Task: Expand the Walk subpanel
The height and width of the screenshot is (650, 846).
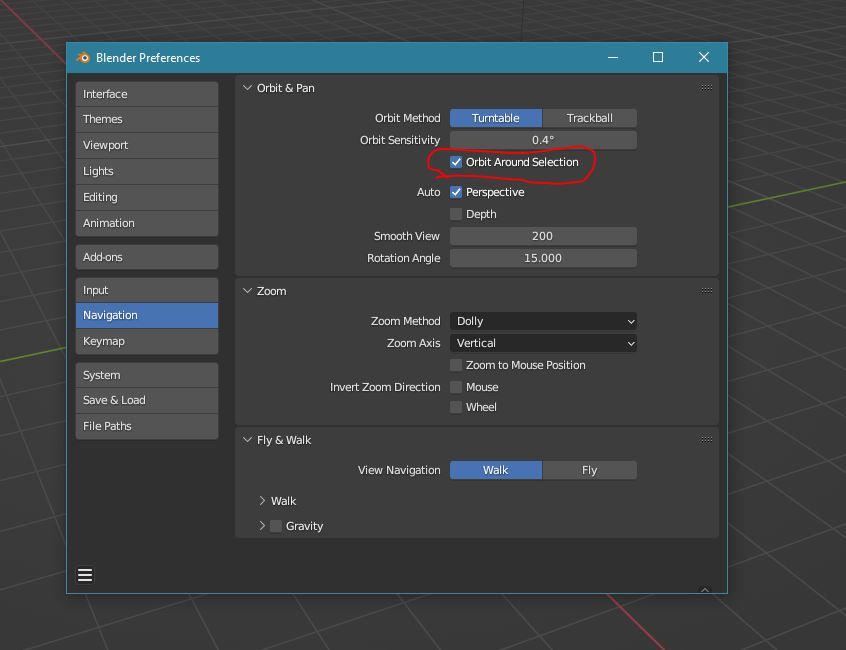Action: click(262, 501)
